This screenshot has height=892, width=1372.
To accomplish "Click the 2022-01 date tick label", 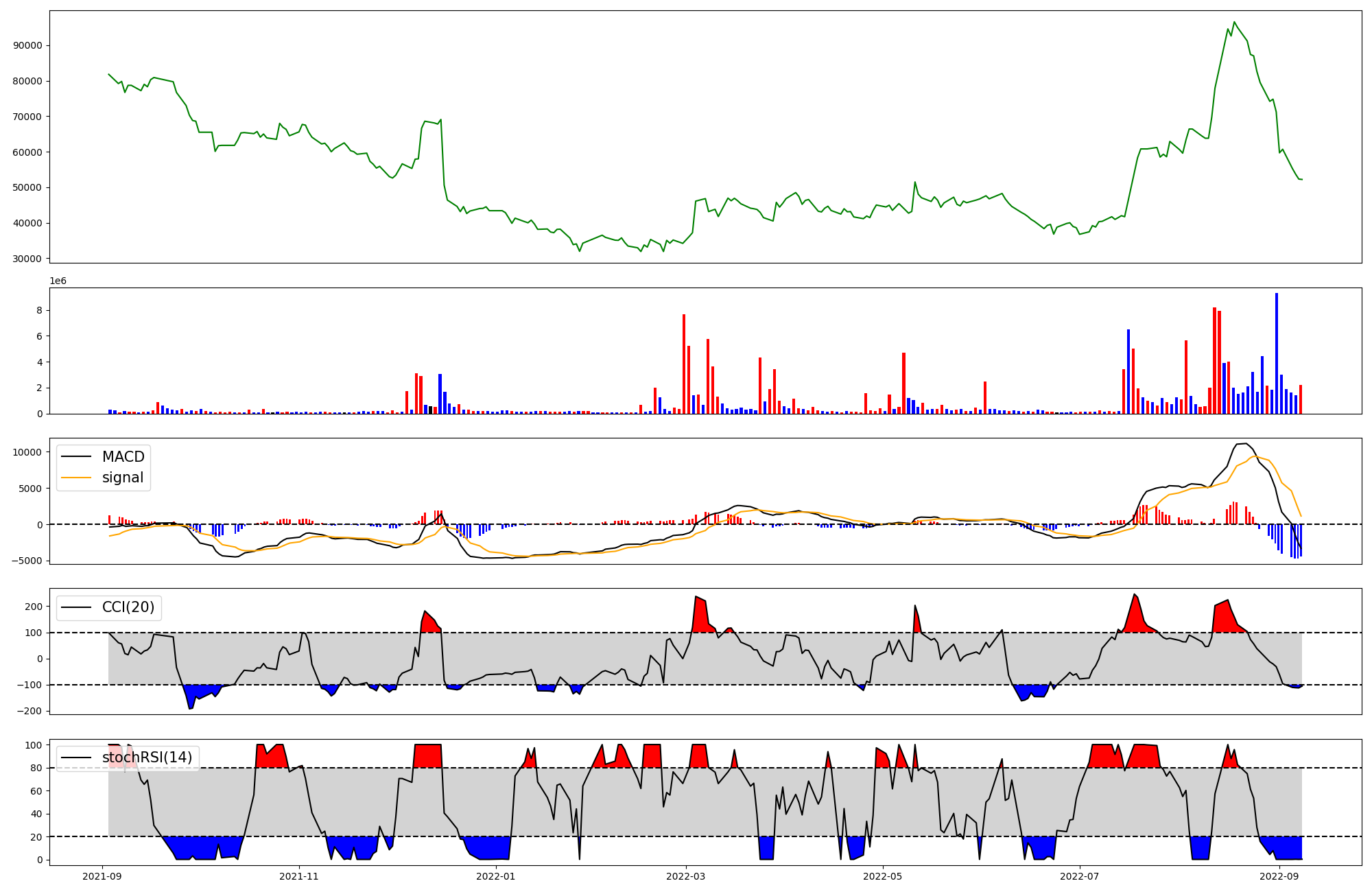I will pos(495,876).
